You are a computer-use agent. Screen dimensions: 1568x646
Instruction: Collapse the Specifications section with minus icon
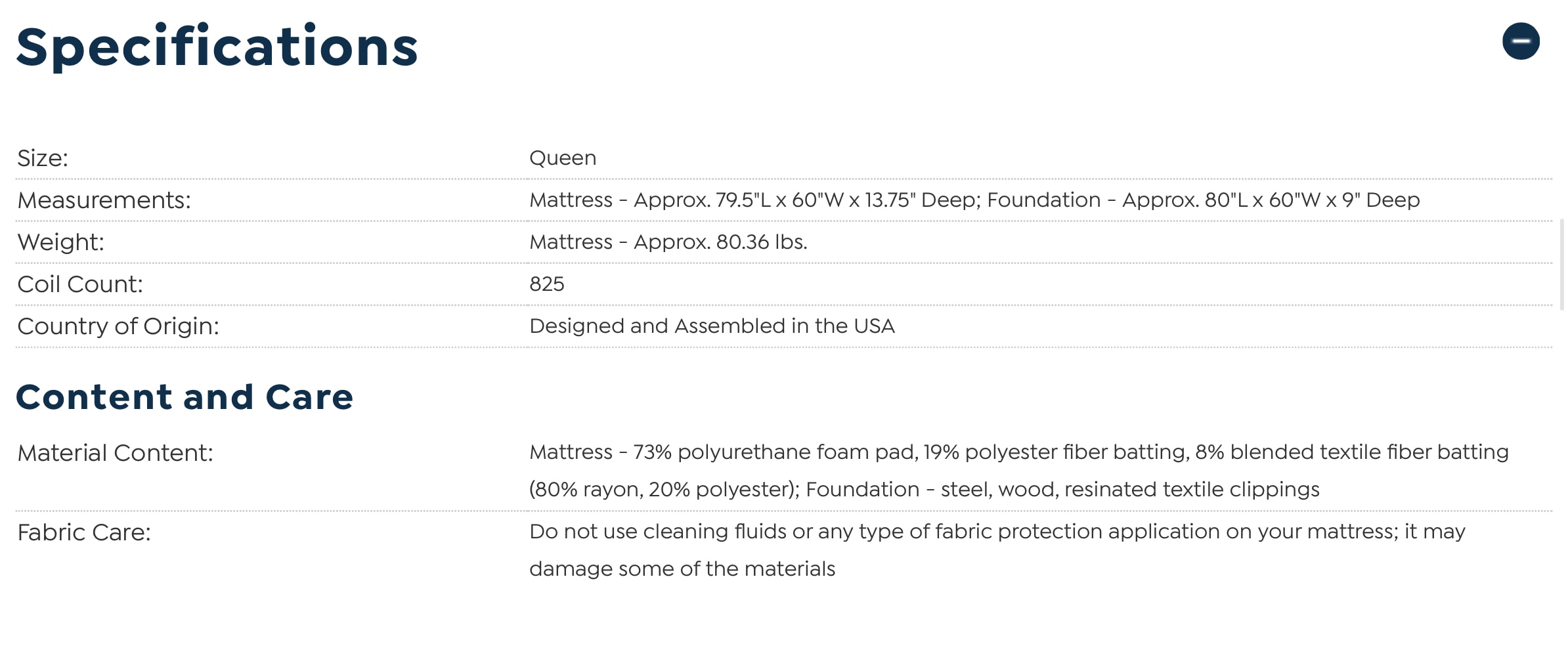click(1520, 41)
